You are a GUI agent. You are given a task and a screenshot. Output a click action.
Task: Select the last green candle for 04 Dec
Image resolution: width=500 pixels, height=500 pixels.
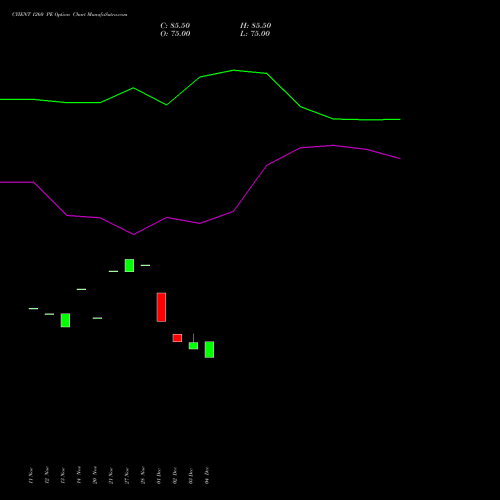(x=209, y=349)
